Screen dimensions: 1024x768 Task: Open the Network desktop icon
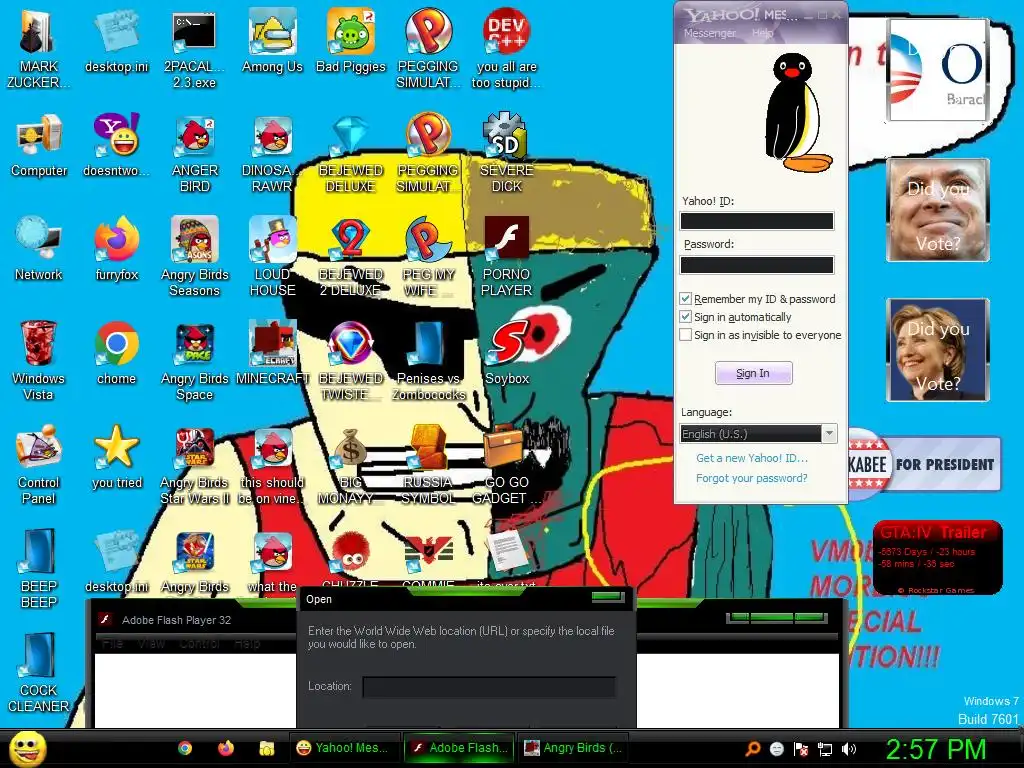[x=39, y=250]
